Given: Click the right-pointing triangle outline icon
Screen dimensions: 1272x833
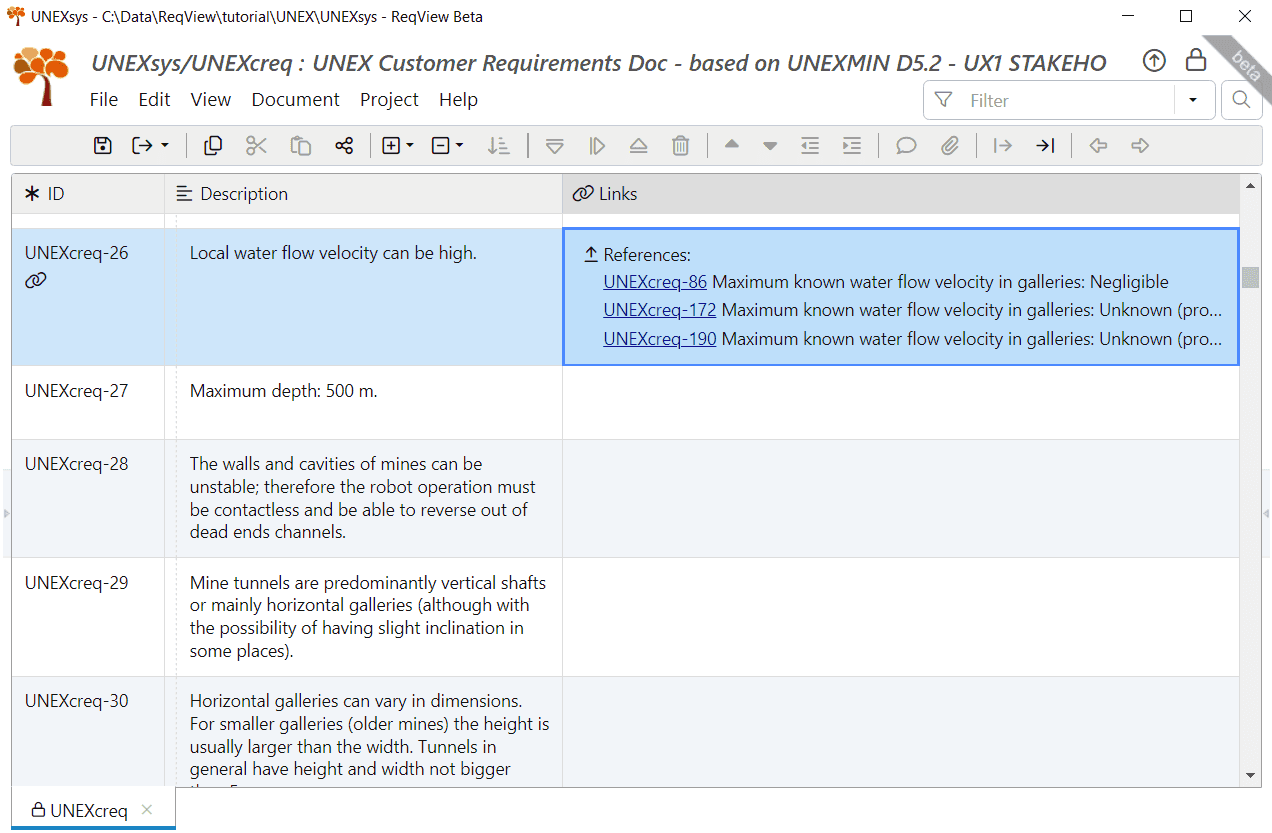Looking at the screenshot, I should coord(597,146).
